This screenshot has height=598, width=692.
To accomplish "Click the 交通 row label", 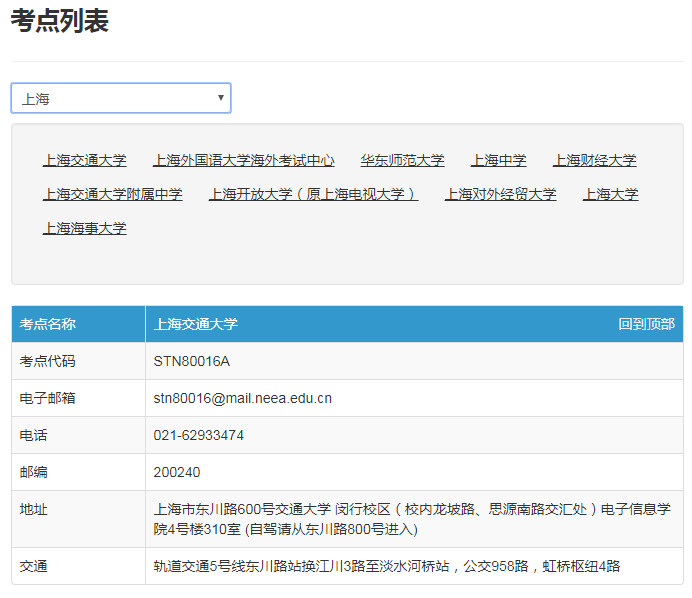I will pos(34,566).
